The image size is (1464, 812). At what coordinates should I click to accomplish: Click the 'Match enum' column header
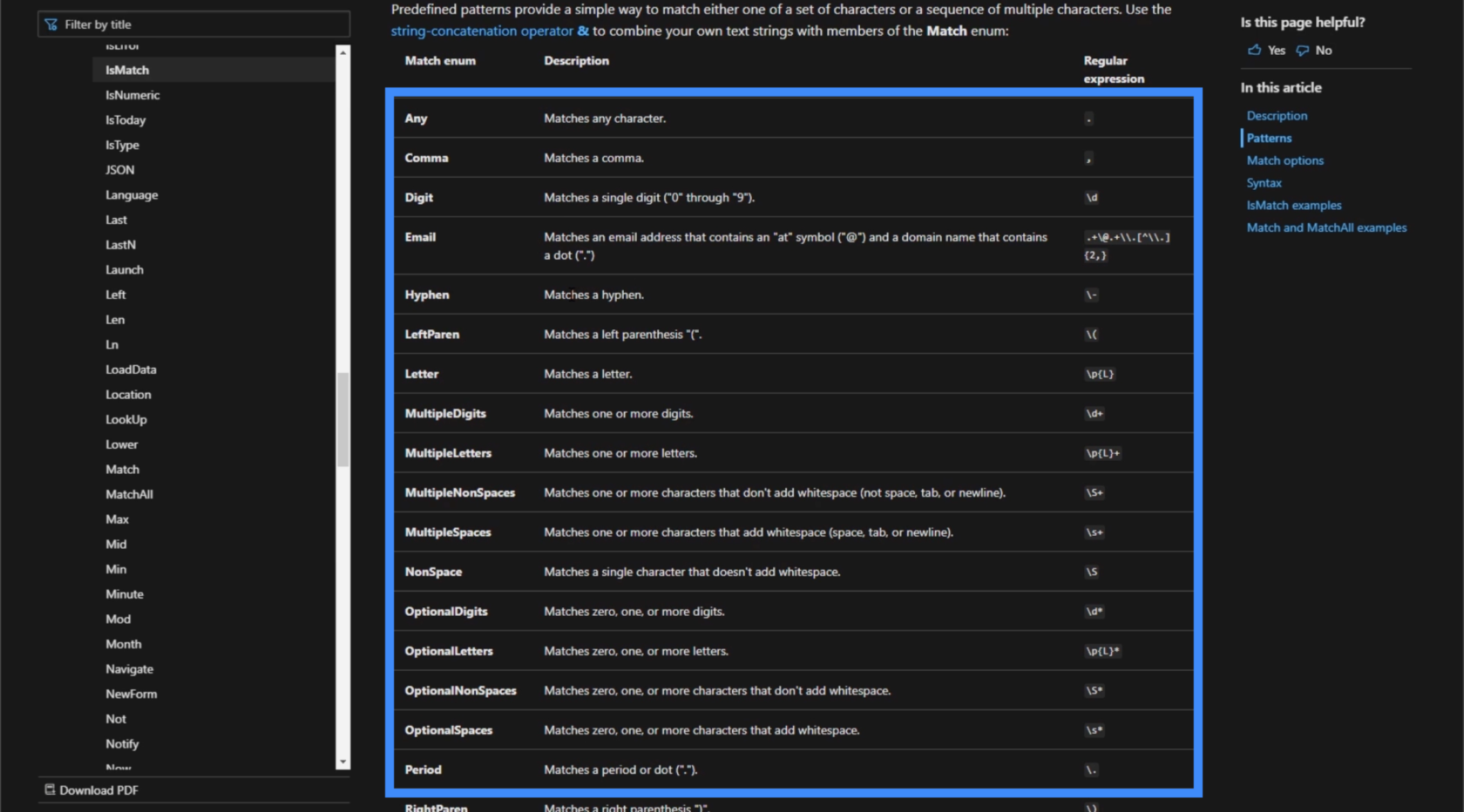440,61
